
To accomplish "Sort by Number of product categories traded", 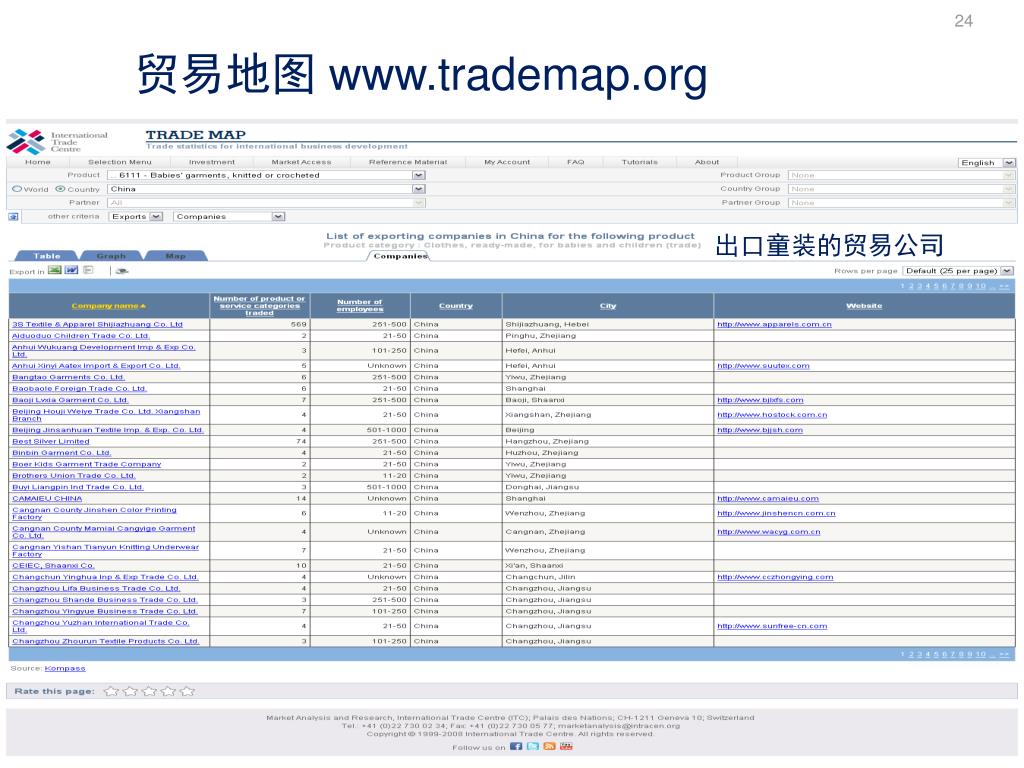I will [259, 306].
